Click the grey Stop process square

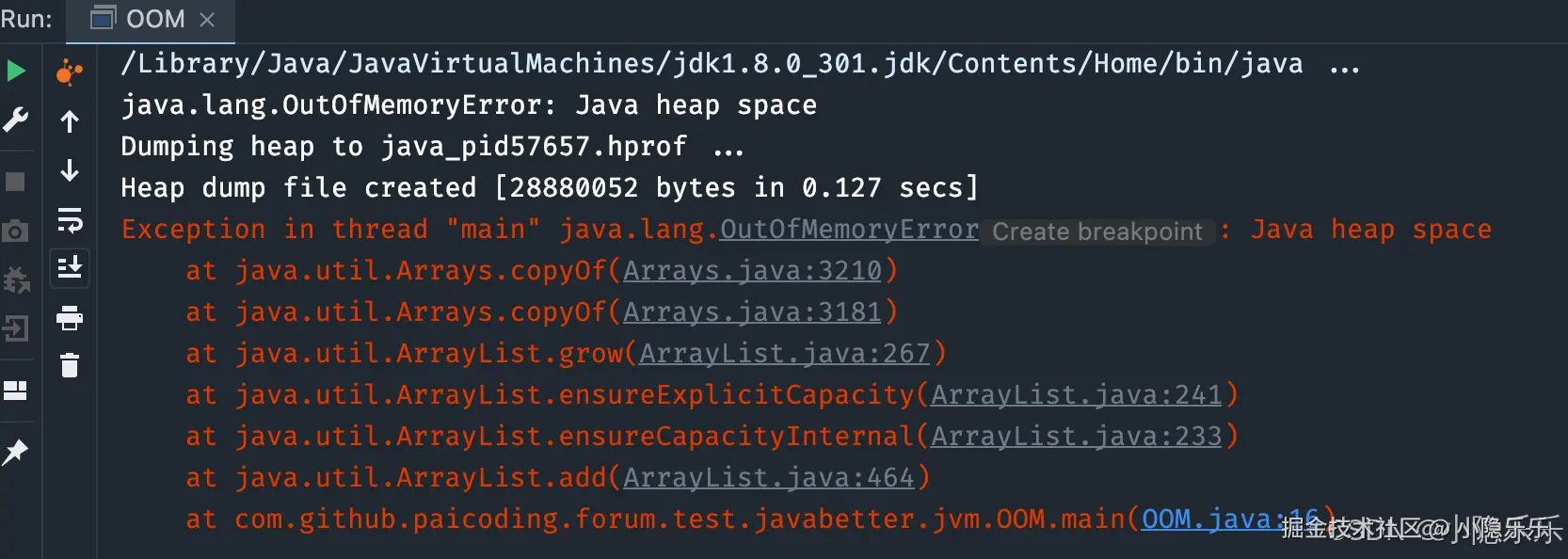(x=15, y=182)
